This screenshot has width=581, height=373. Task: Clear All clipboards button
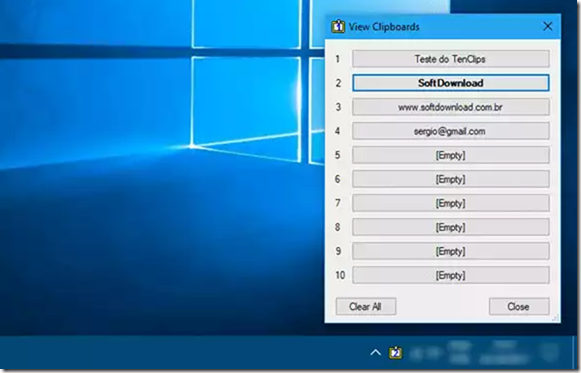tap(366, 306)
